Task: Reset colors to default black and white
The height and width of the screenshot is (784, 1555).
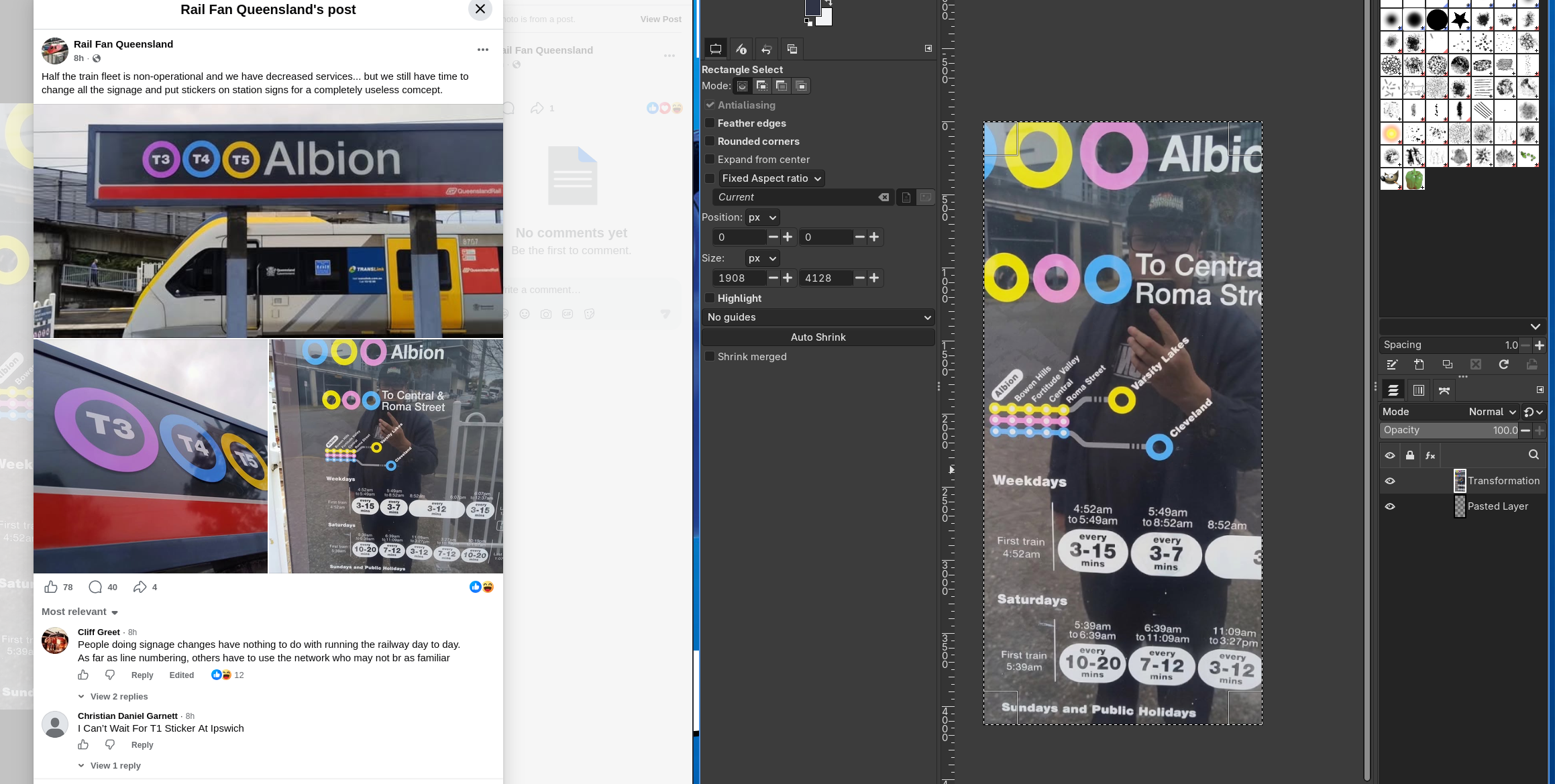Action: click(808, 22)
